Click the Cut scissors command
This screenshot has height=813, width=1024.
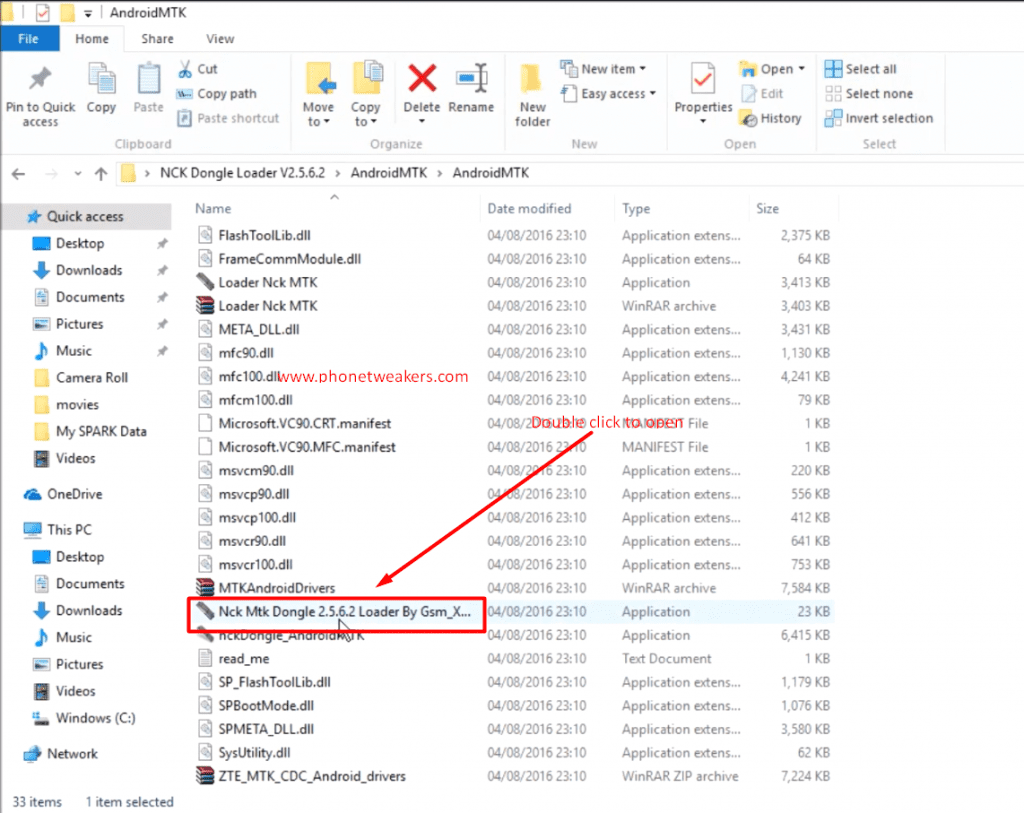198,69
